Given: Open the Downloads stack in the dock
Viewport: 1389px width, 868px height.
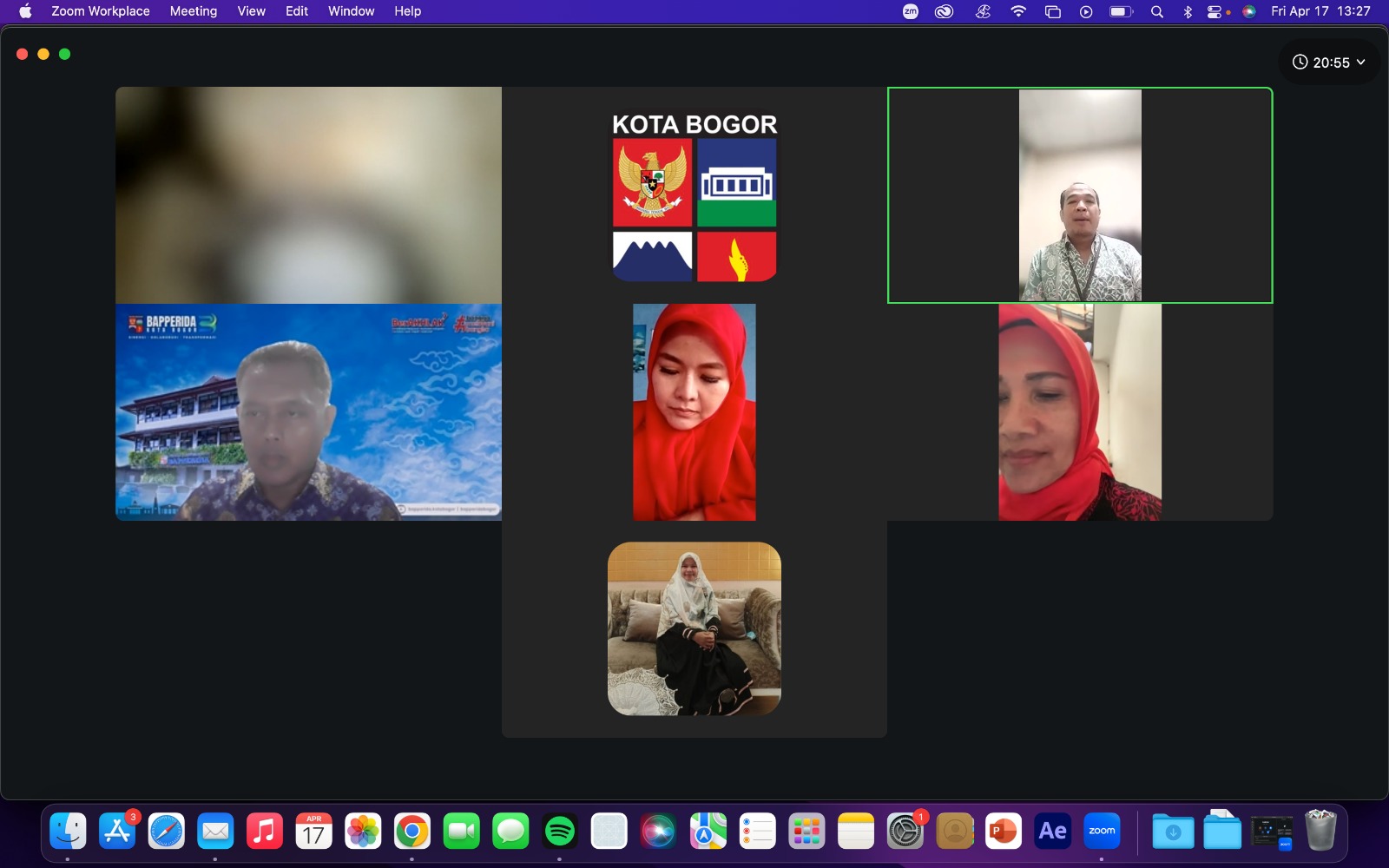Looking at the screenshot, I should pos(1173,832).
